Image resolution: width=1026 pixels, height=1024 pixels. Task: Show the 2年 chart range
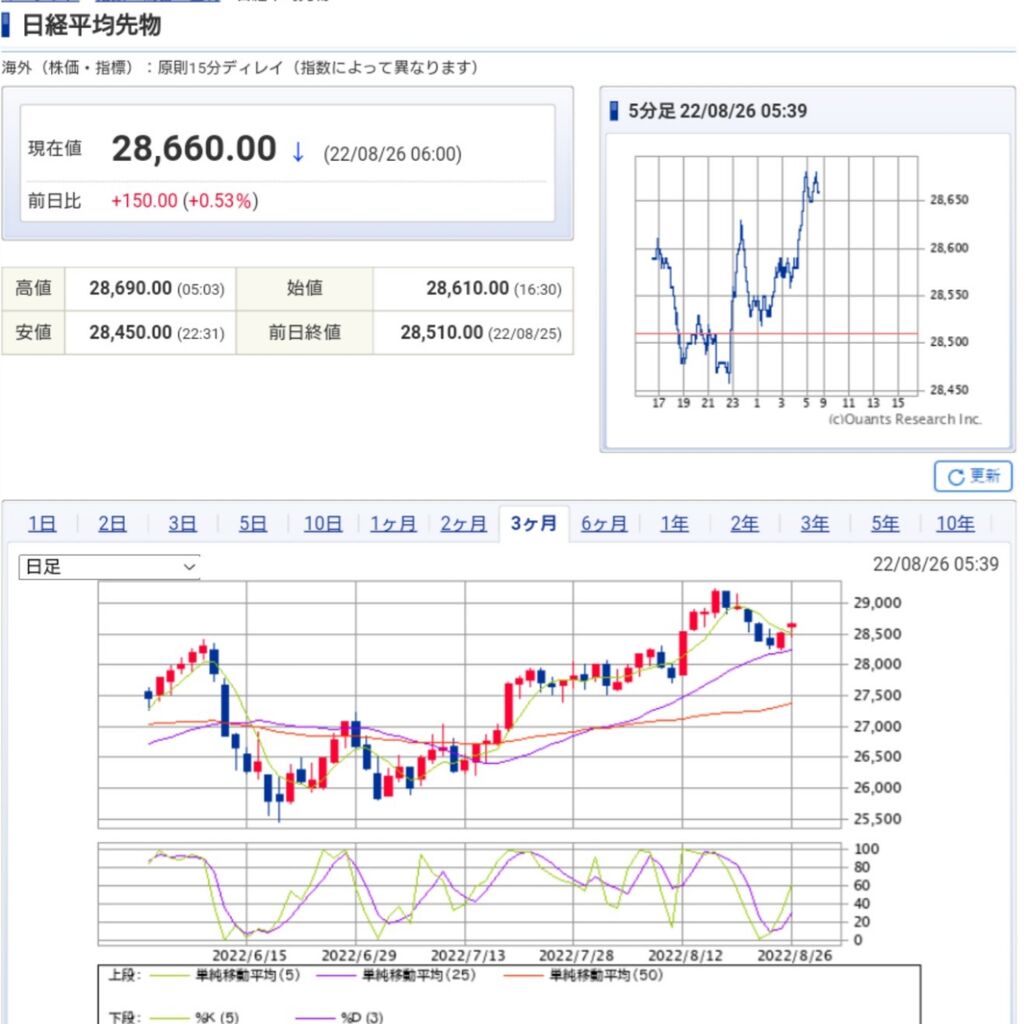pyautogui.click(x=745, y=523)
